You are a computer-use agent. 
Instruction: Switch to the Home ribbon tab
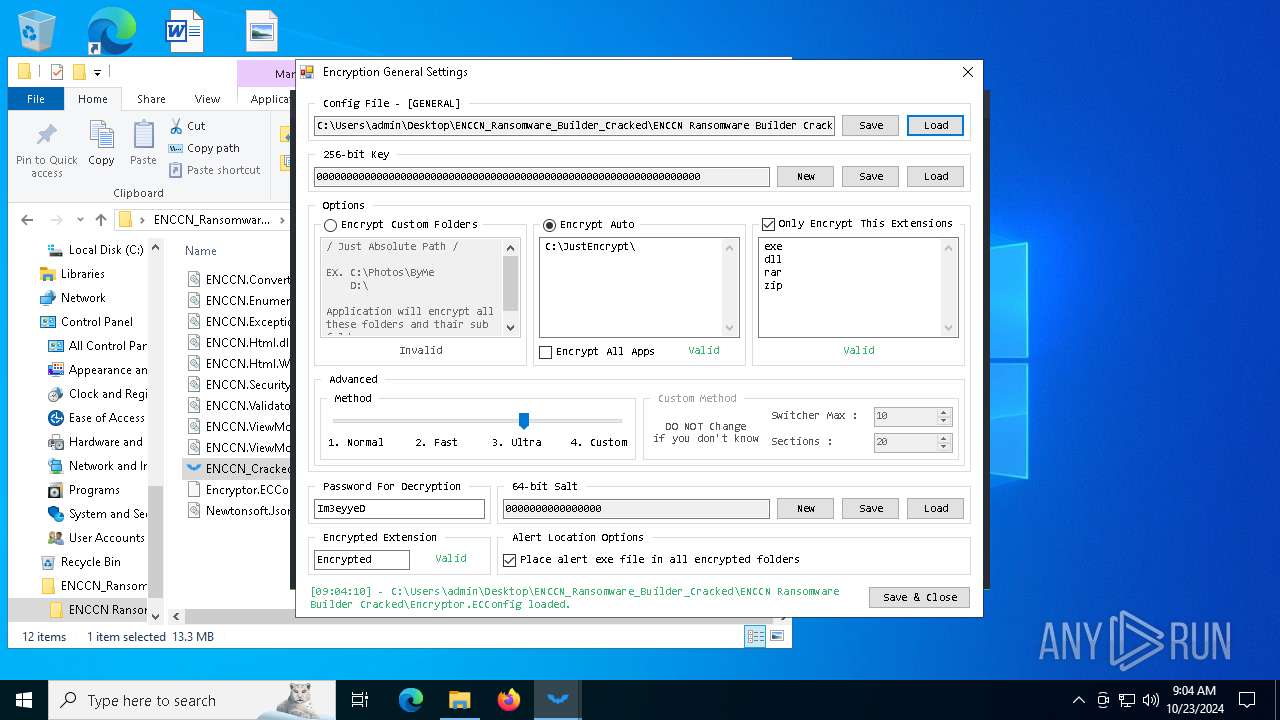pos(93,99)
